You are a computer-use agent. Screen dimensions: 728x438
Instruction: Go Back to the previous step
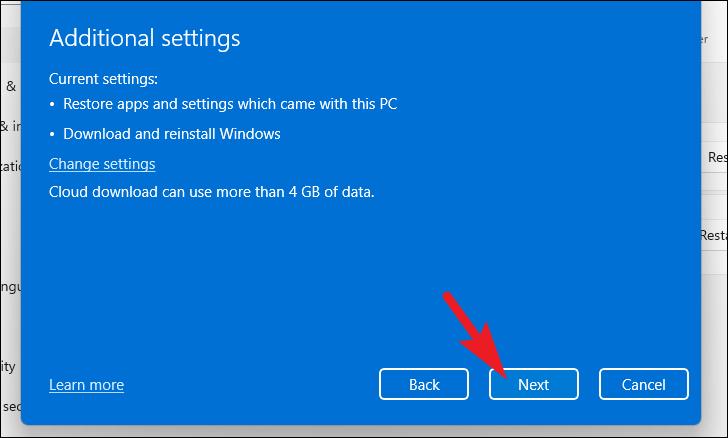tap(424, 384)
